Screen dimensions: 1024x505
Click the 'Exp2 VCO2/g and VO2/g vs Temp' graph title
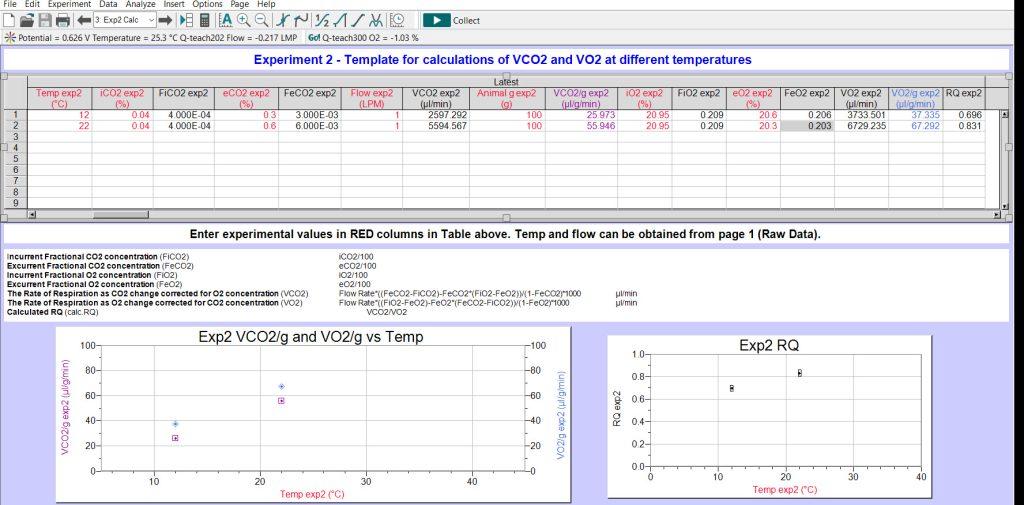coord(310,337)
